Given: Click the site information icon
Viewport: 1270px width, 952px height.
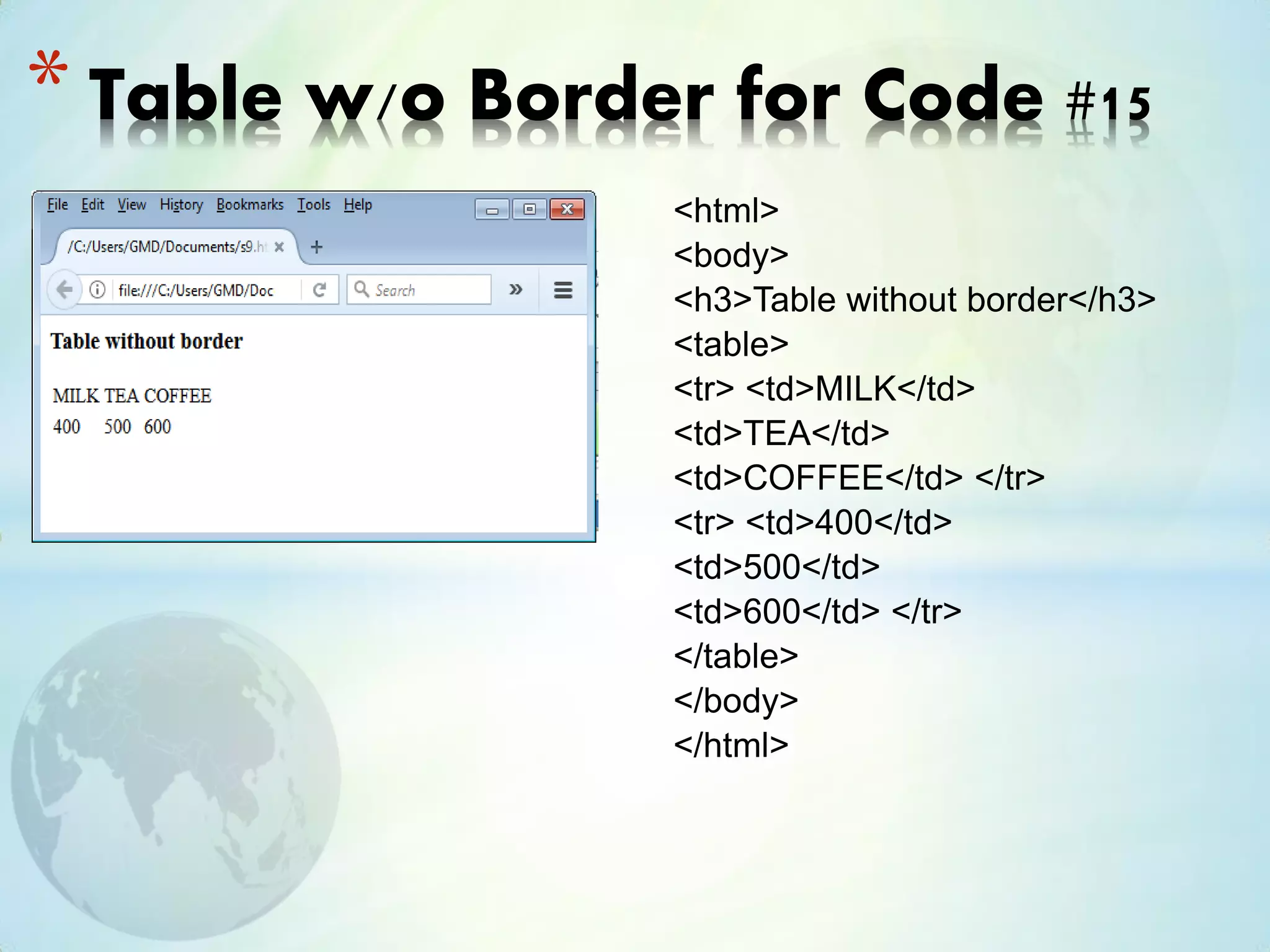Looking at the screenshot, I should pos(97,289).
